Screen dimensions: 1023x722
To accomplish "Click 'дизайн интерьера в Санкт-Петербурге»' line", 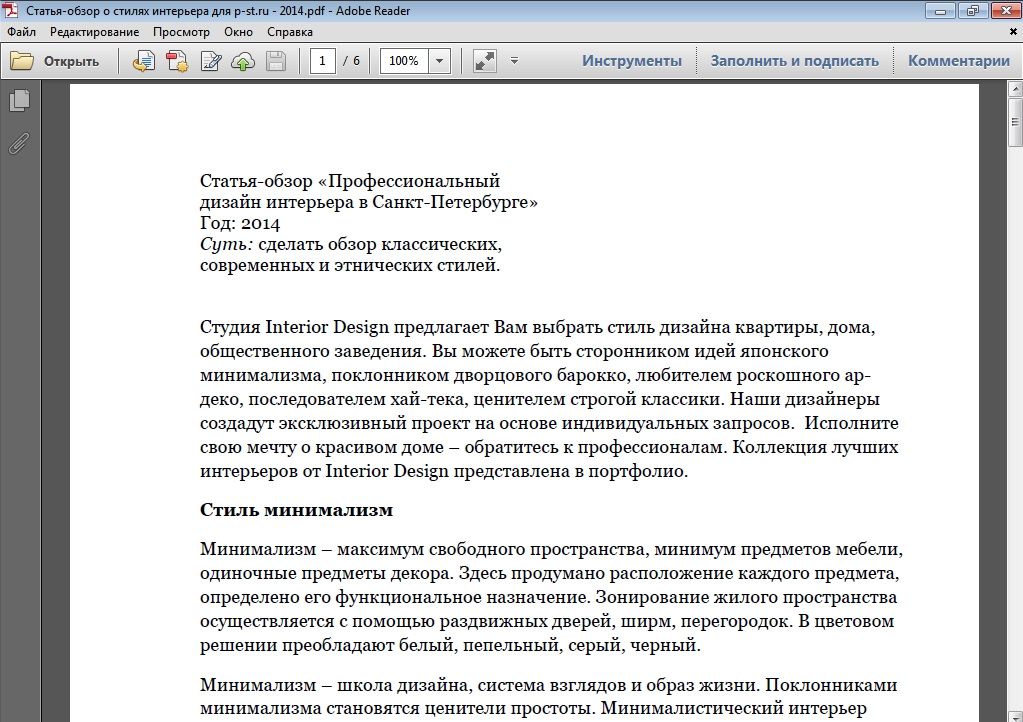I will click(369, 202).
